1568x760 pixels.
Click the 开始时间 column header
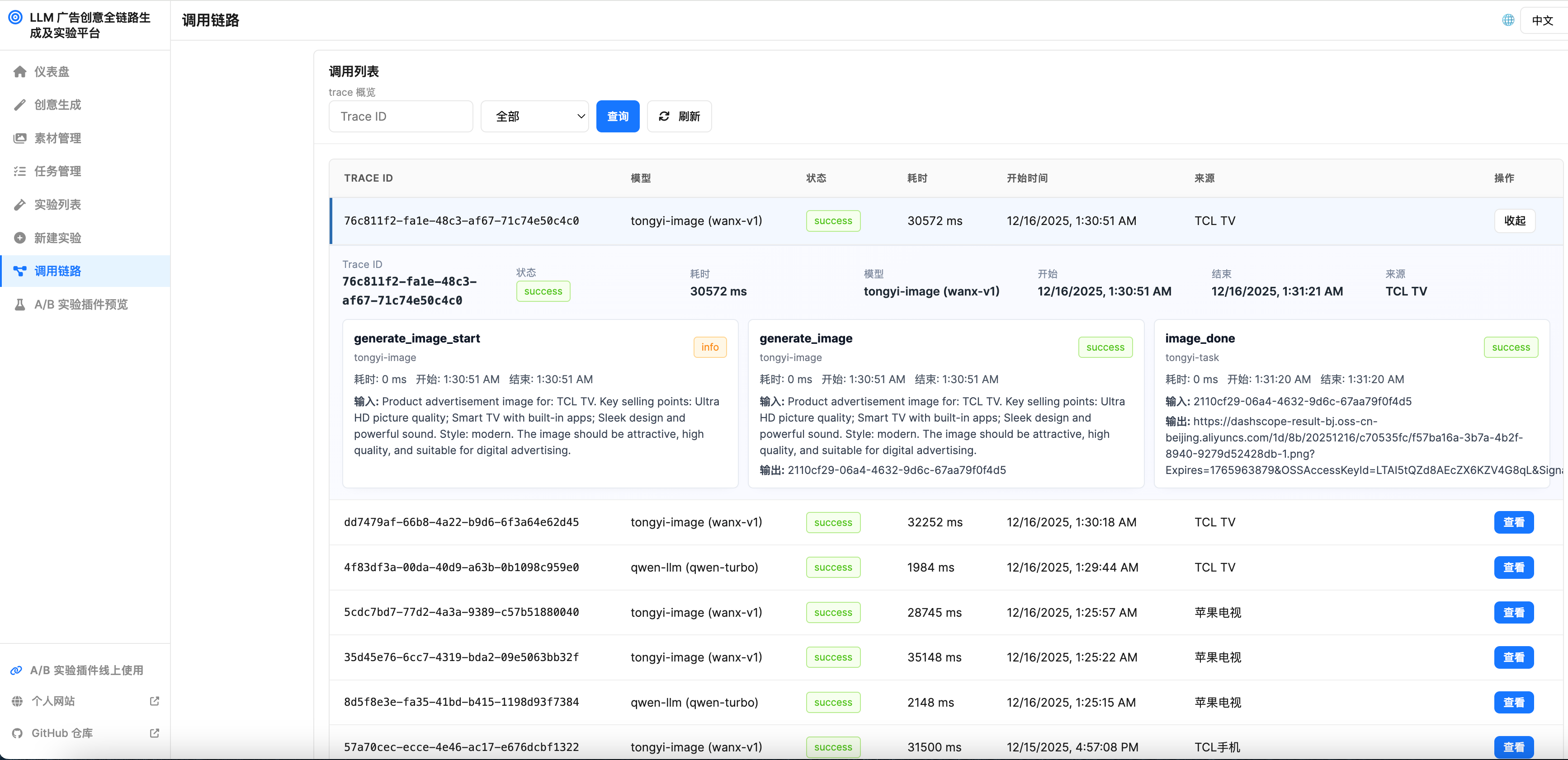[x=1027, y=178]
